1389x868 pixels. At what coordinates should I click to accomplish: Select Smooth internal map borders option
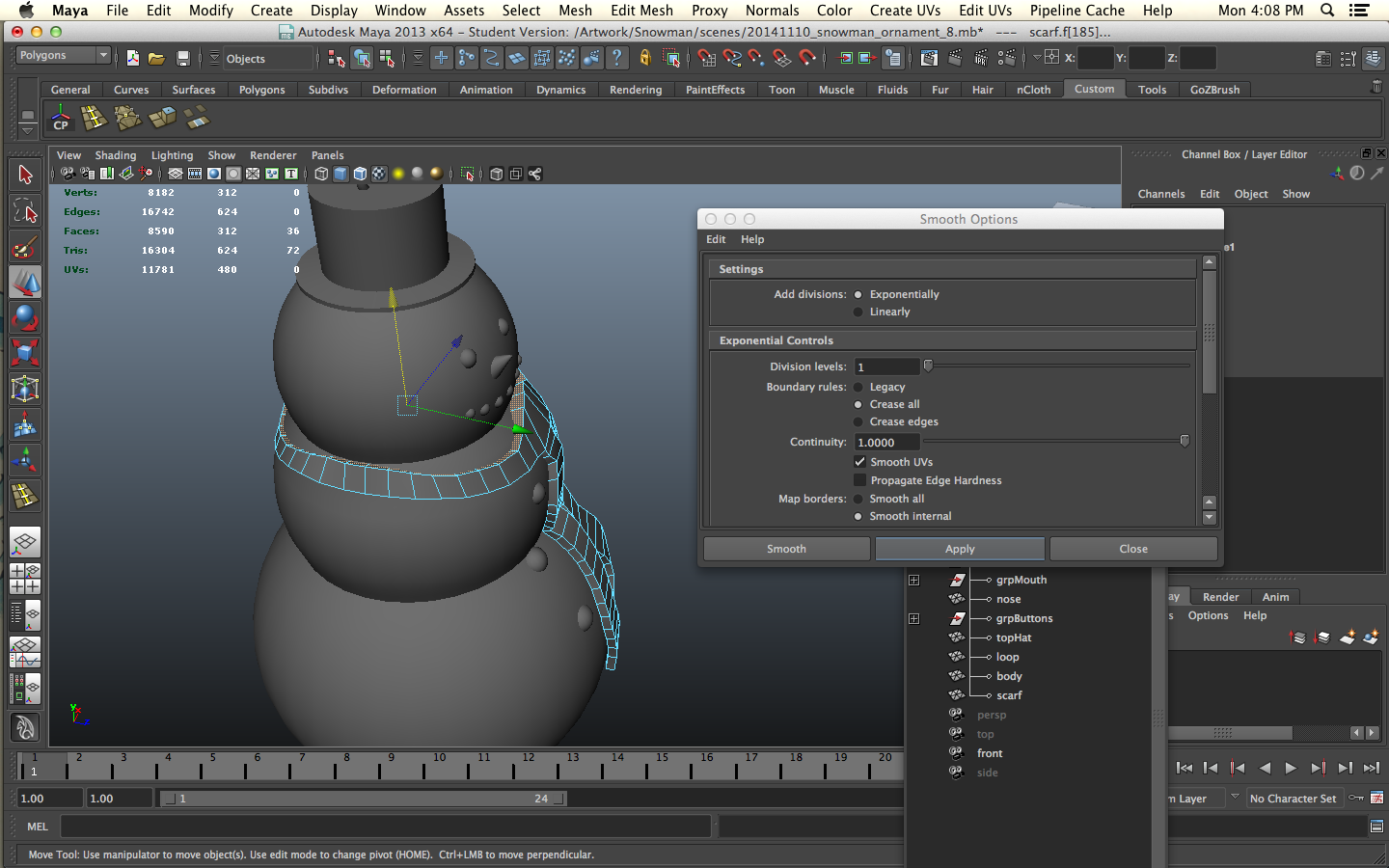tap(858, 516)
